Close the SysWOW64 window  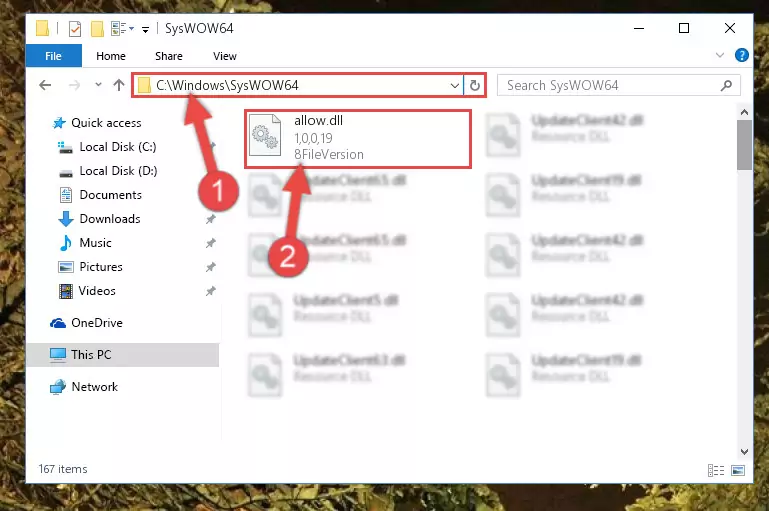[x=730, y=28]
